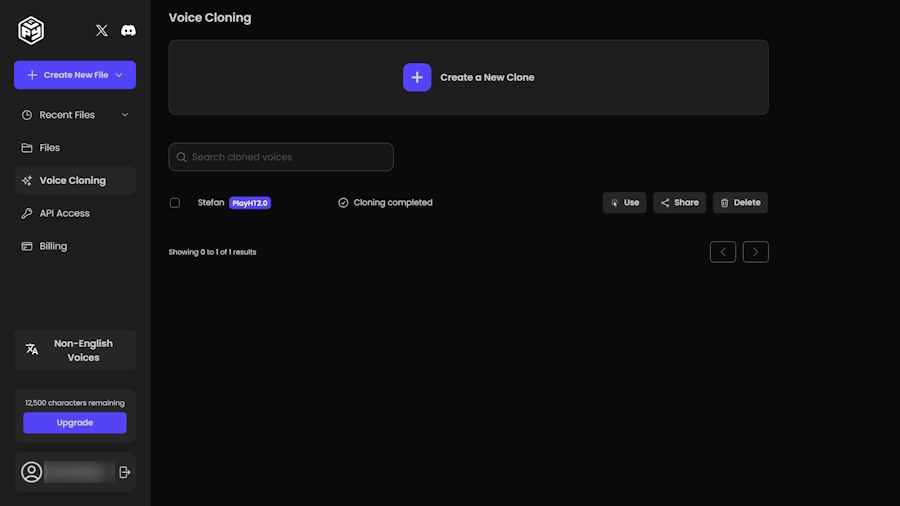The image size is (900, 506).
Task: Open API Access in the sidebar
Action: point(75,213)
